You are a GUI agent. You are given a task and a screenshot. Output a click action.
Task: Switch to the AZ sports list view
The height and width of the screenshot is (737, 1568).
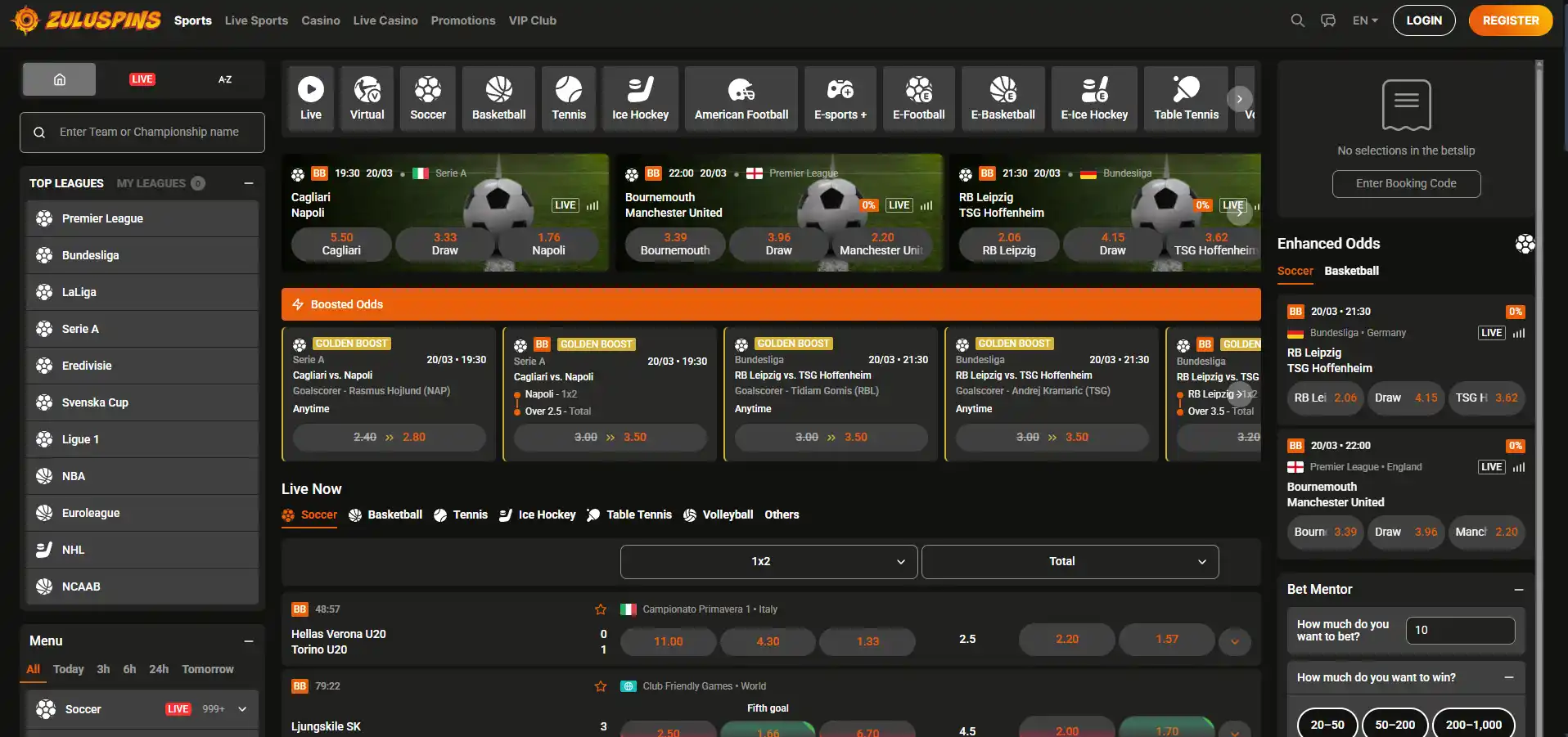(x=225, y=79)
